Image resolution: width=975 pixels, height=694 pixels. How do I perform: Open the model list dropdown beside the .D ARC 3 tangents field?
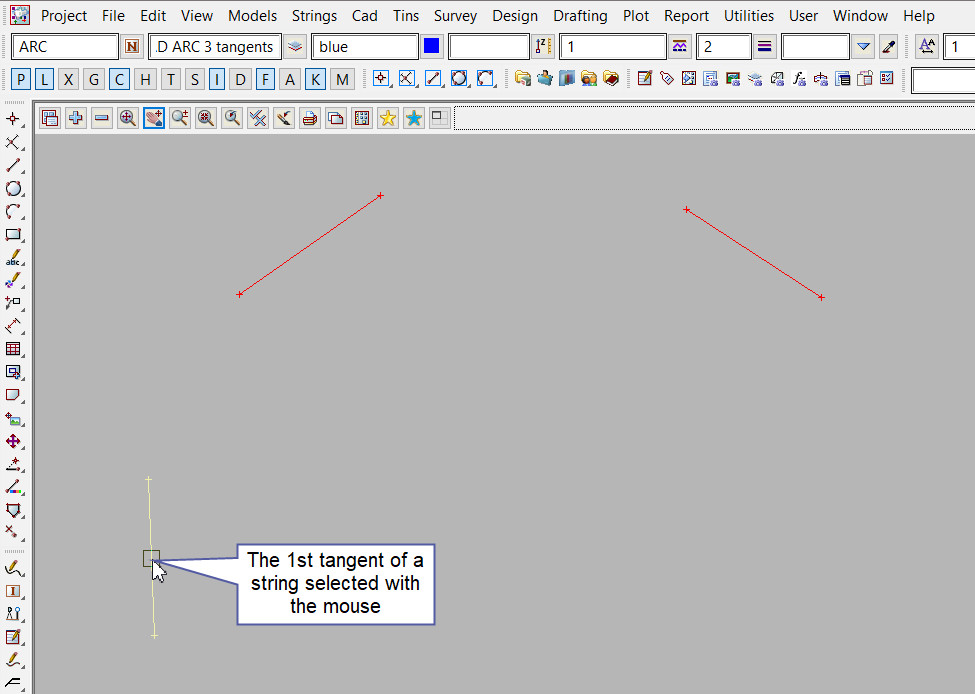tap(295, 47)
